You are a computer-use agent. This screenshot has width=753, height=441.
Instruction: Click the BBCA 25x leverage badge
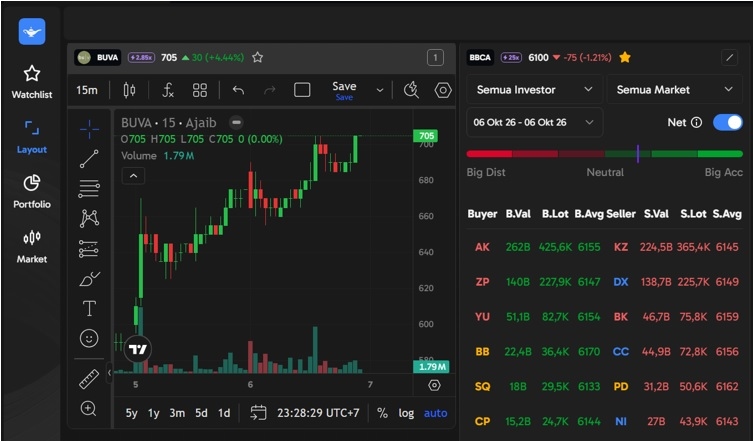tap(511, 58)
